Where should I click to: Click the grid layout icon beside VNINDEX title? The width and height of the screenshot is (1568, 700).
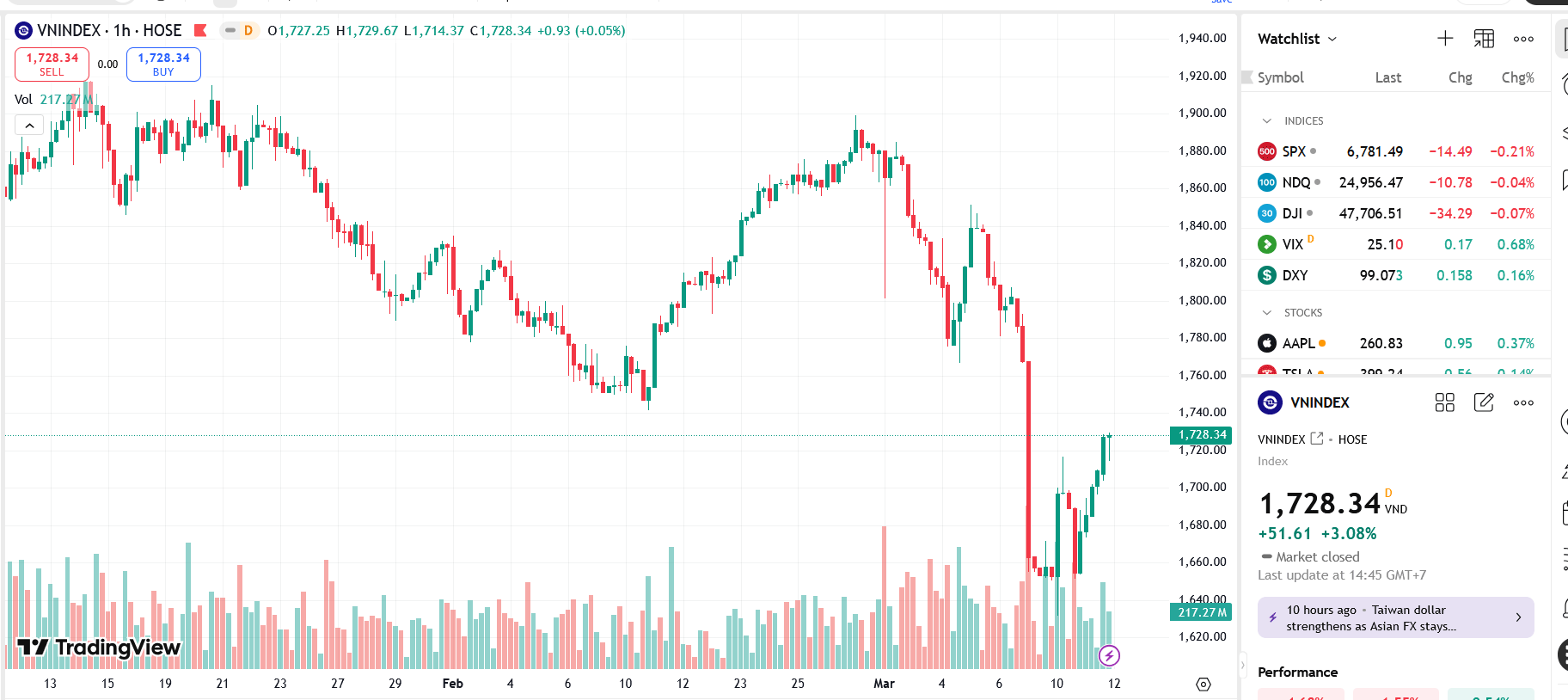point(1444,402)
